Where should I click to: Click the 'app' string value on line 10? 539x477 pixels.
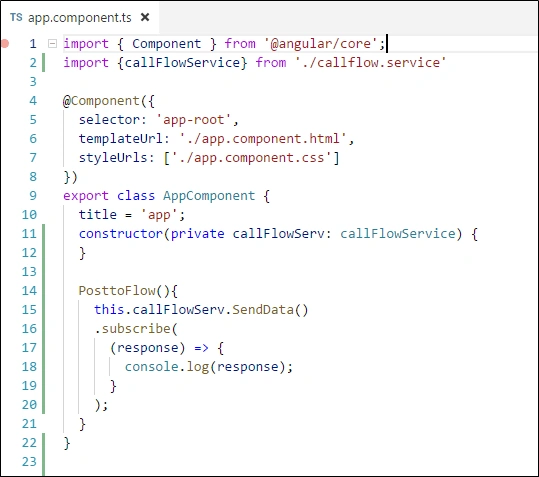[x=159, y=215]
